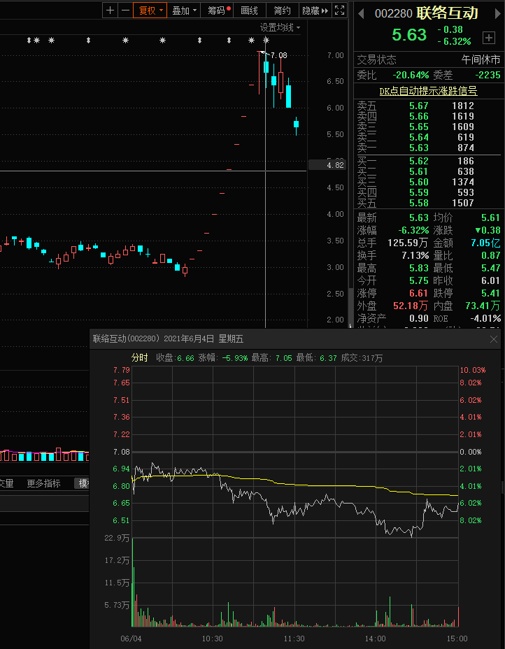Screen dimensions: 505x649
Task: Click the 内盘 value 73.41万
Action: 483,306
